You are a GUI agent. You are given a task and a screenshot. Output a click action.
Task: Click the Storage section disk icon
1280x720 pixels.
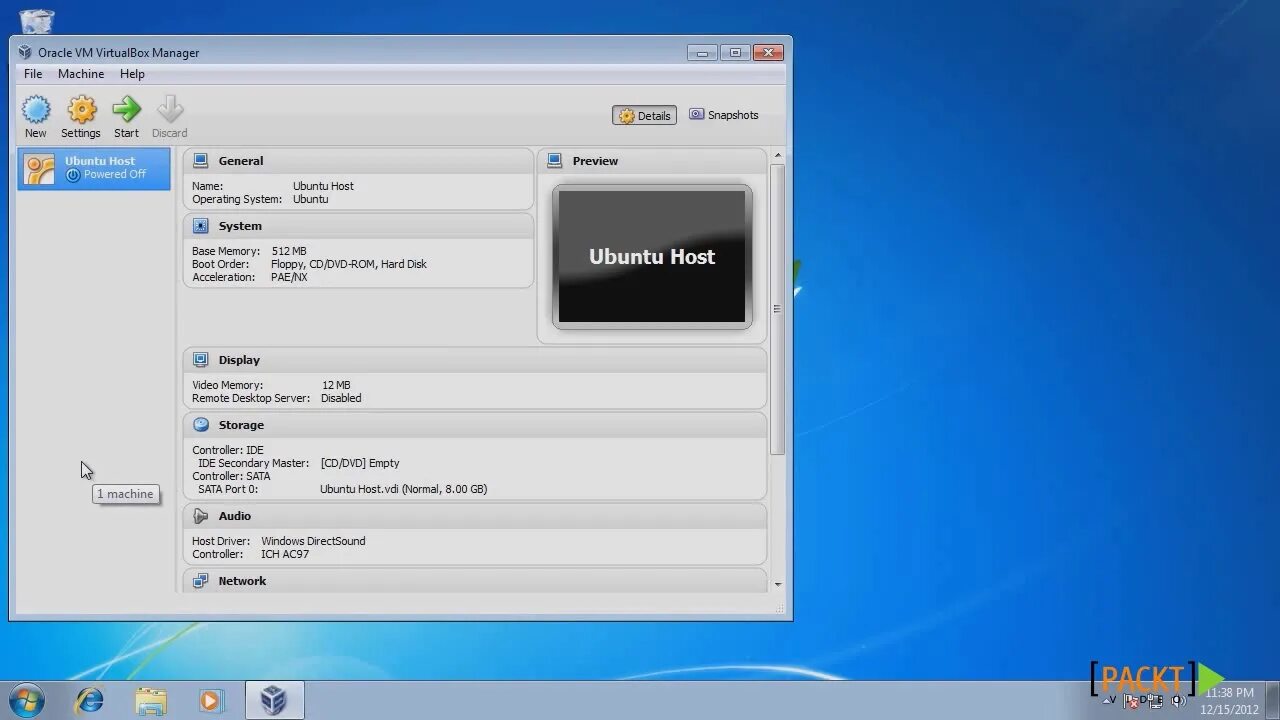[200, 425]
